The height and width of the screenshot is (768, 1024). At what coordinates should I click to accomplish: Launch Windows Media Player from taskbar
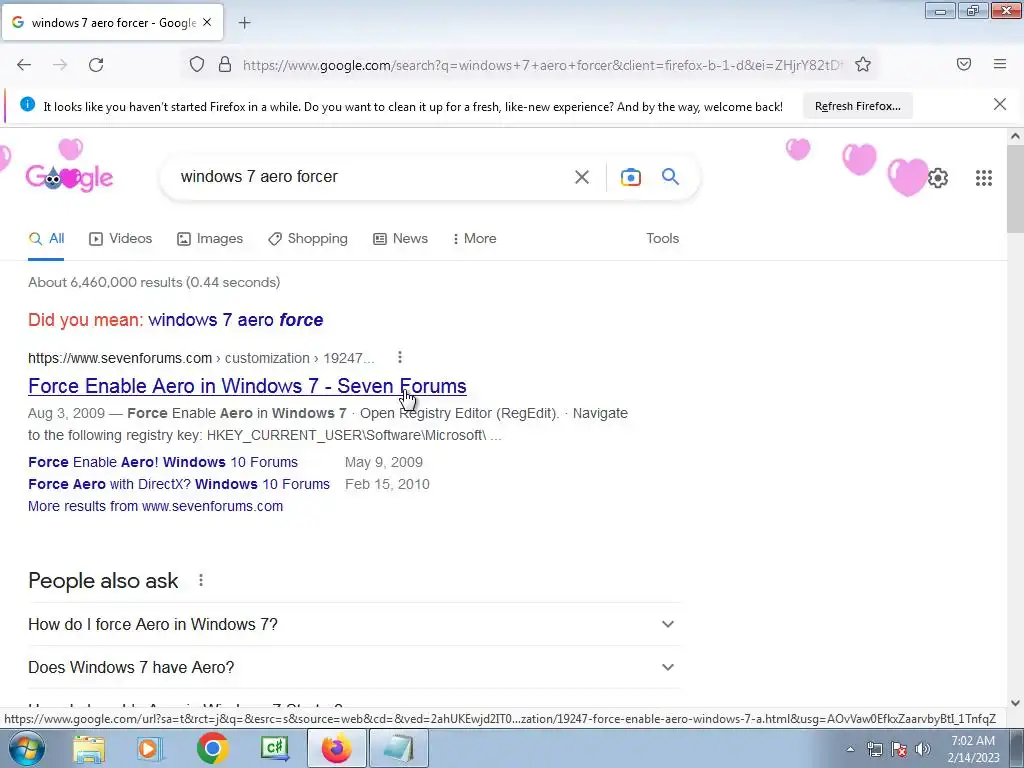(150, 748)
